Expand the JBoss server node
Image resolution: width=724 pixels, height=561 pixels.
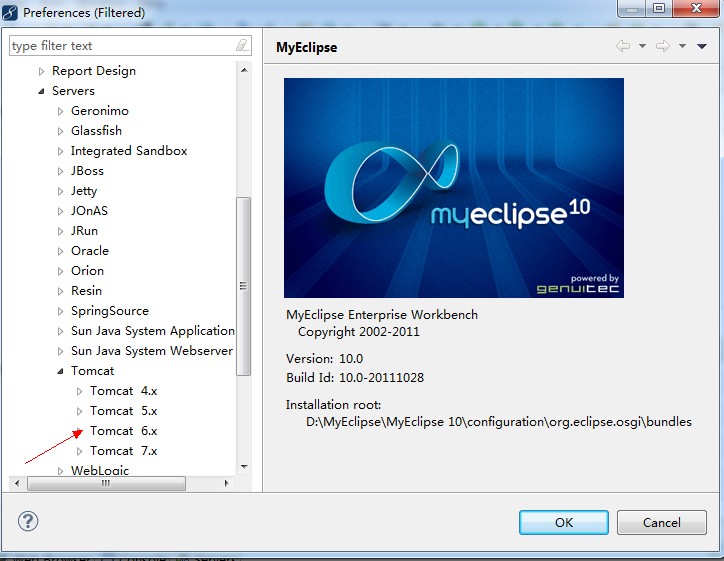pyautogui.click(x=60, y=171)
